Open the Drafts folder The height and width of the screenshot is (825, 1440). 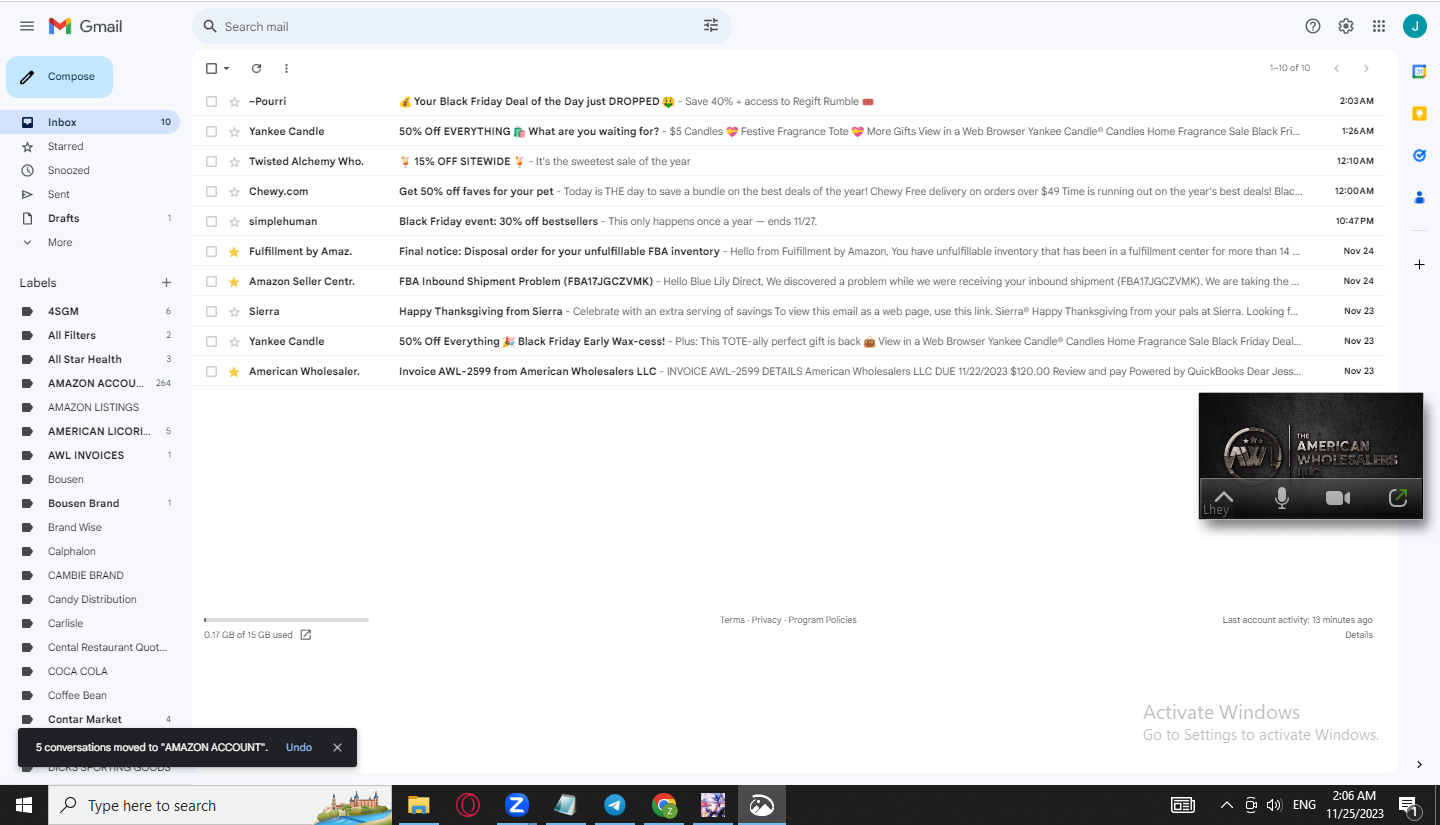point(90,218)
